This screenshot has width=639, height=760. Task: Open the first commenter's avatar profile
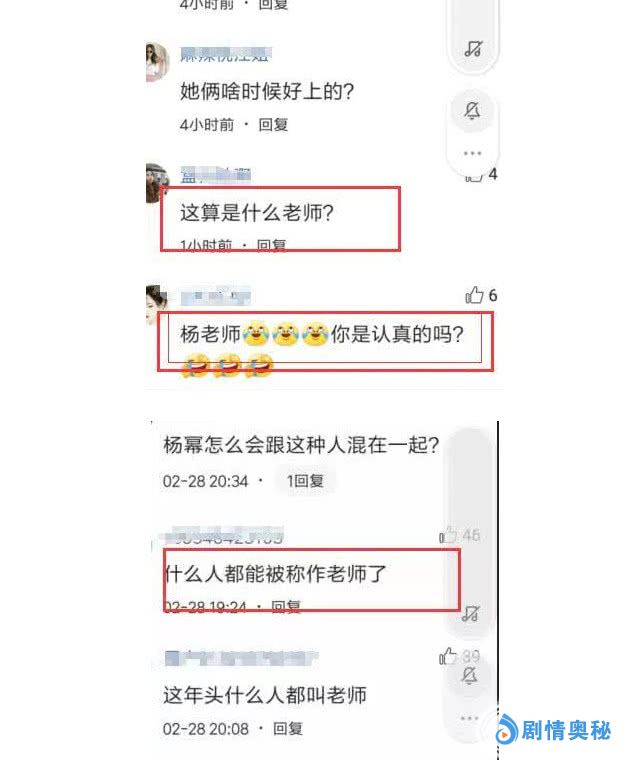pos(157,62)
